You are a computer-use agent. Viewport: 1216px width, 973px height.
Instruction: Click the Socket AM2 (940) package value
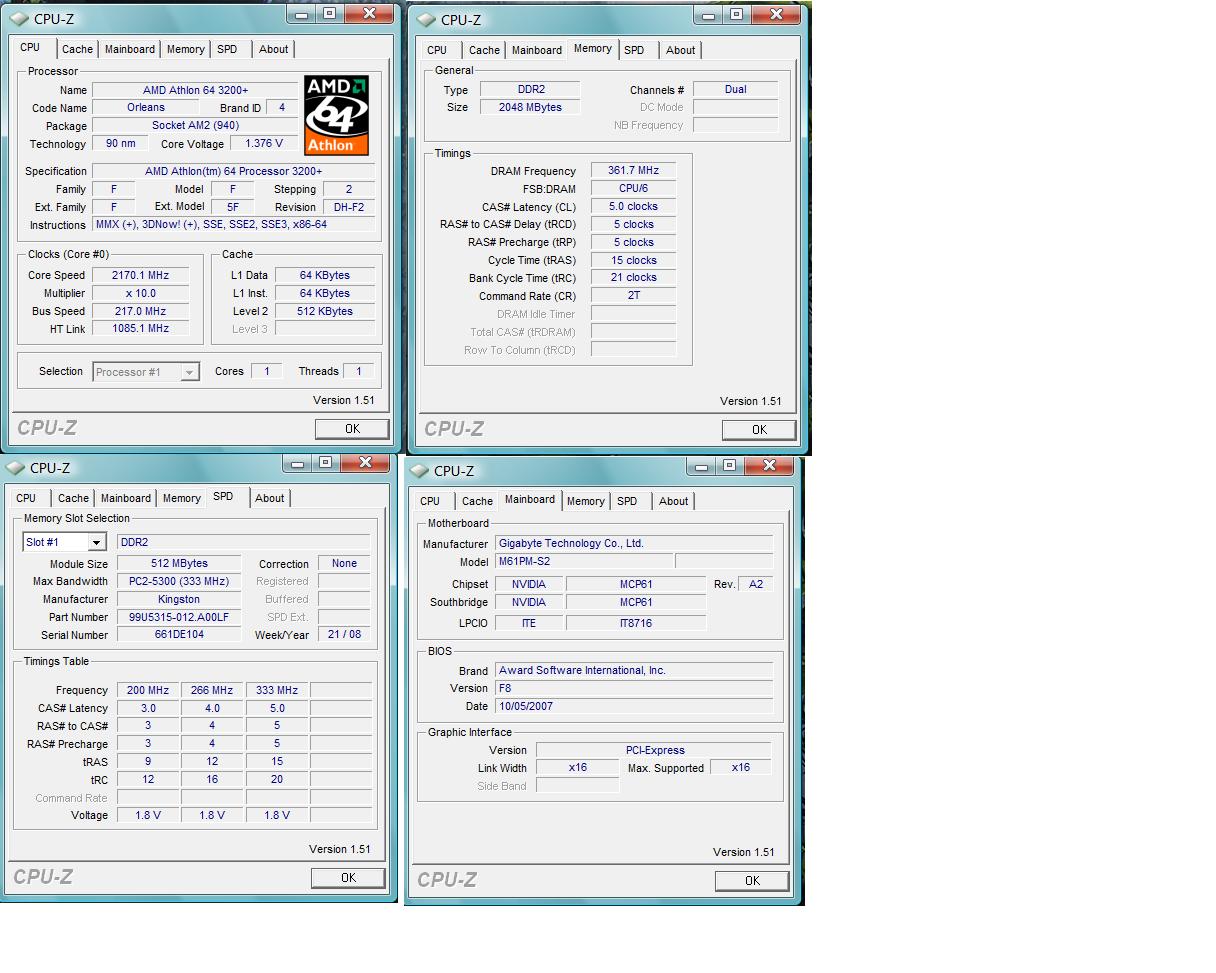click(195, 125)
